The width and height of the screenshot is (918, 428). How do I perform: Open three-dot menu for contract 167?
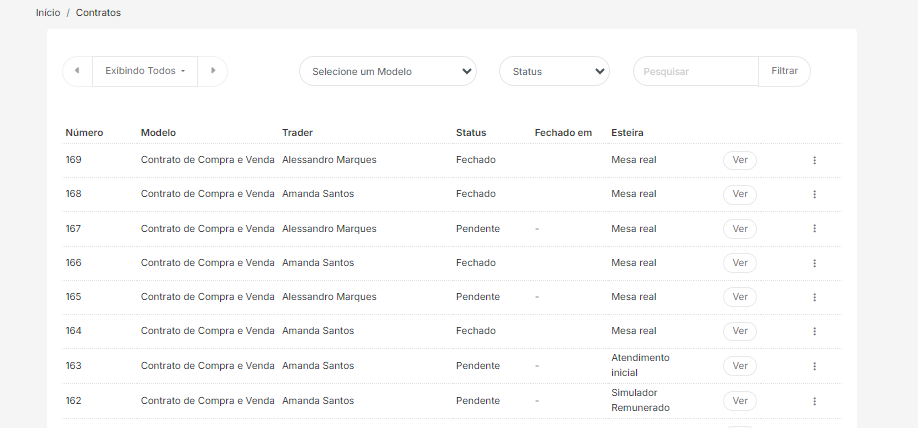point(814,229)
